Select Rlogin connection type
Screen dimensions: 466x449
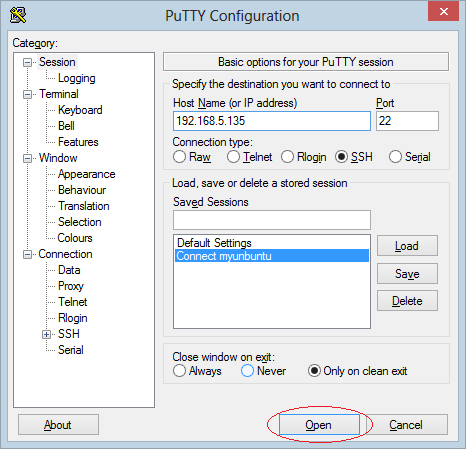point(287,157)
